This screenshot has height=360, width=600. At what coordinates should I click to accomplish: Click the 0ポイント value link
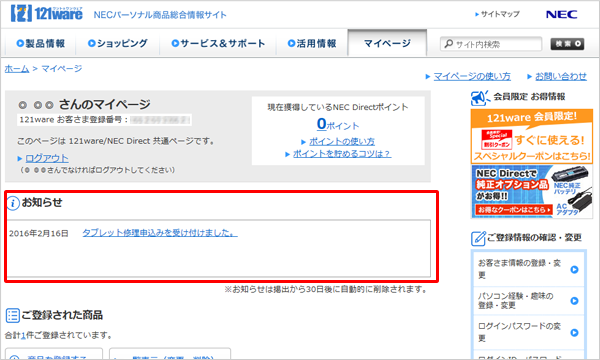338,124
